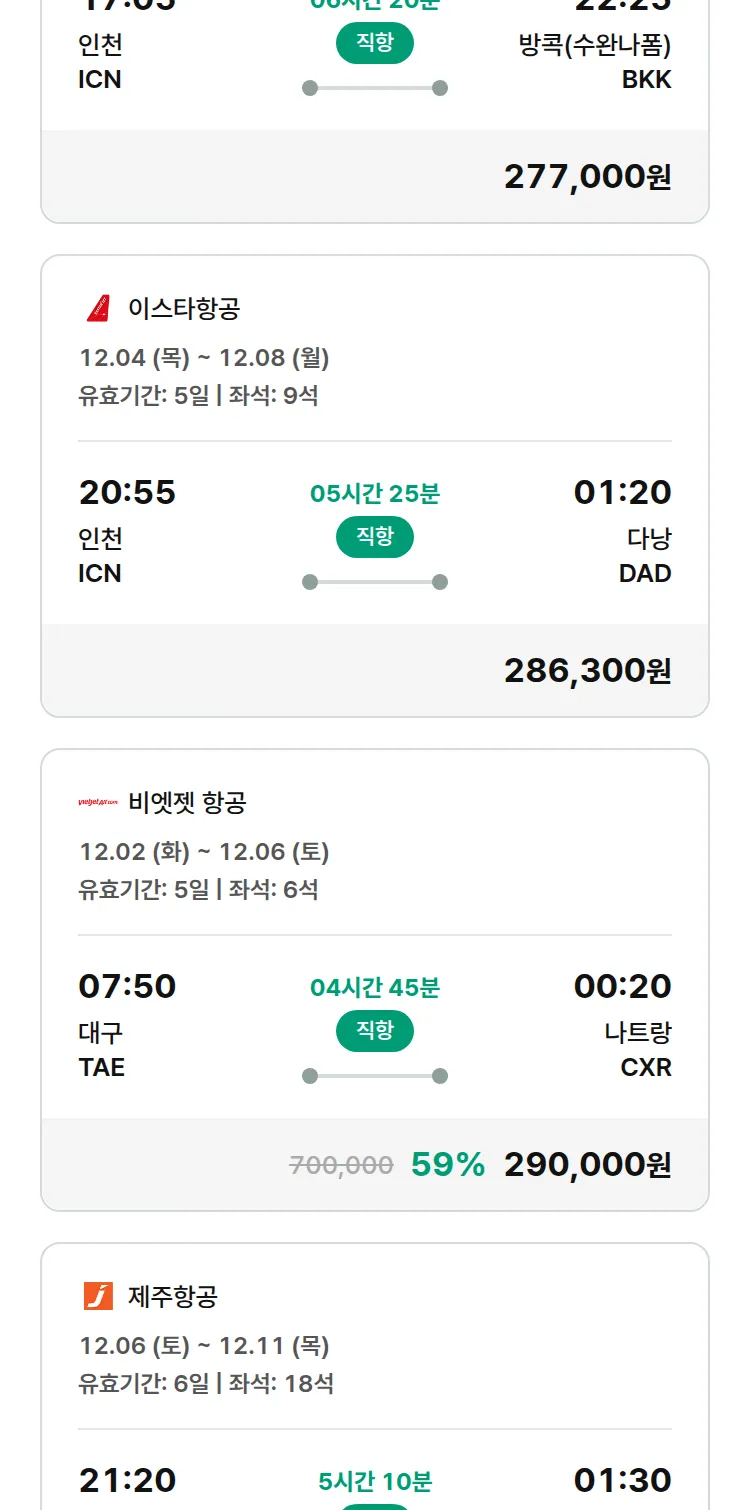Viewport: 750px width, 1510px height.
Task: Click the route line on the Nha Trang flight
Action: tap(375, 1076)
